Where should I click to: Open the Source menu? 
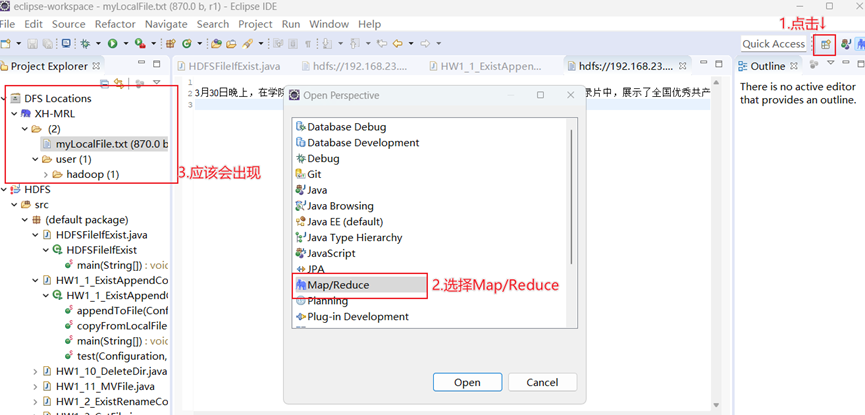(68, 24)
